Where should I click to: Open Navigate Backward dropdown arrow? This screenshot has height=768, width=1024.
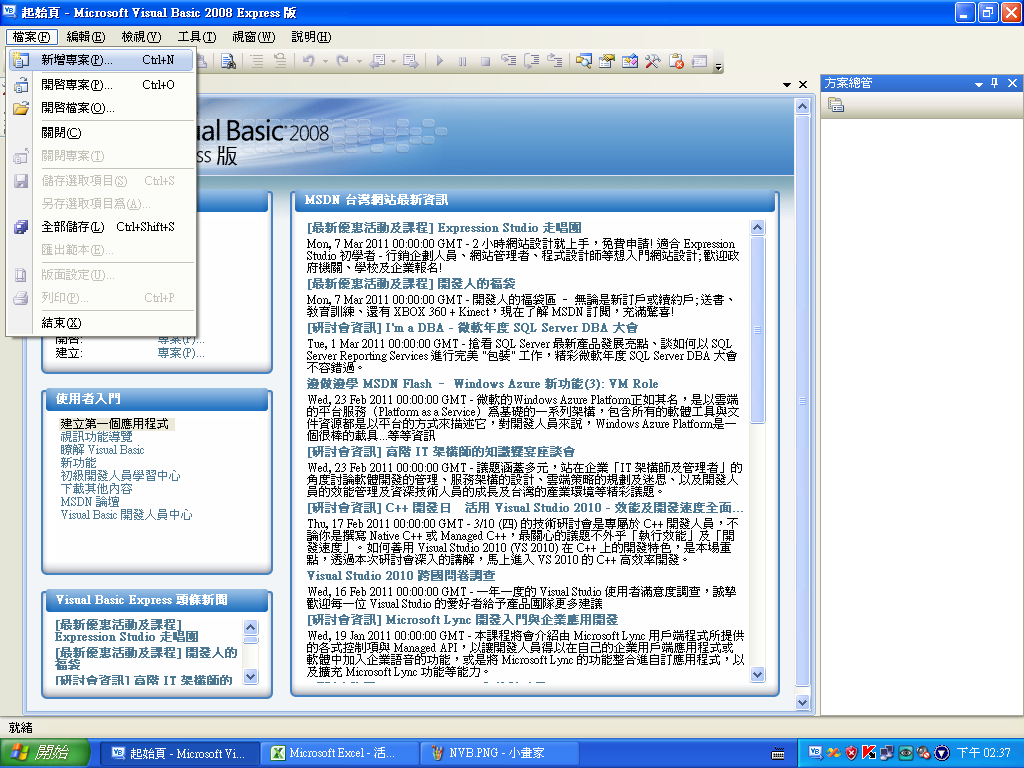click(x=393, y=61)
